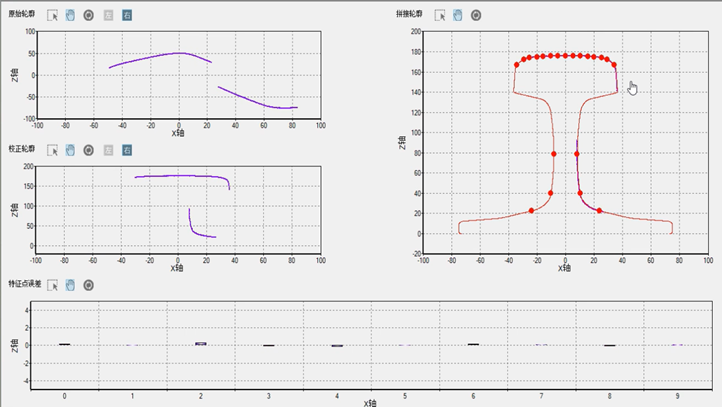
Task: Click the circular target icon beside 原始轮廓
Action: 89,16
